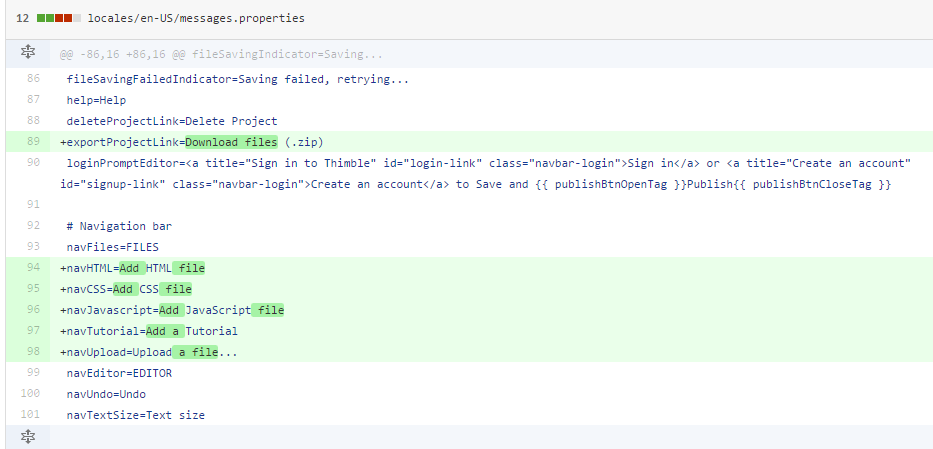Click line number 97
933x449 pixels.
click(33, 331)
